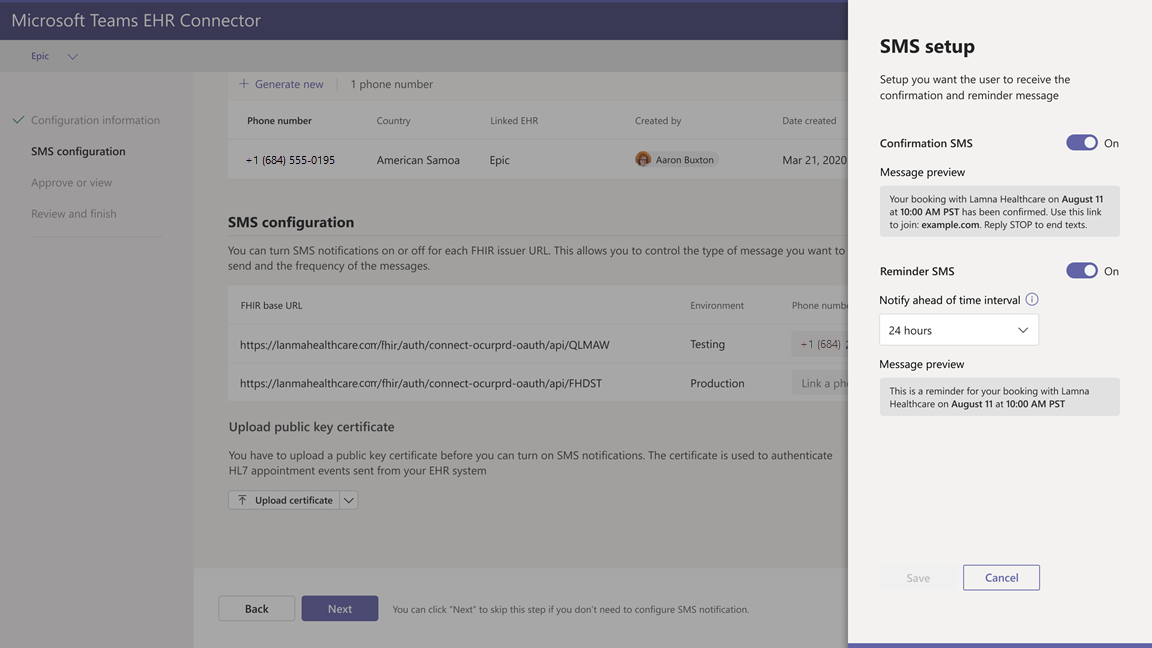Viewport: 1152px width, 648px height.
Task: Open the phone number dropdown for the Testing row
Action: (x=819, y=344)
